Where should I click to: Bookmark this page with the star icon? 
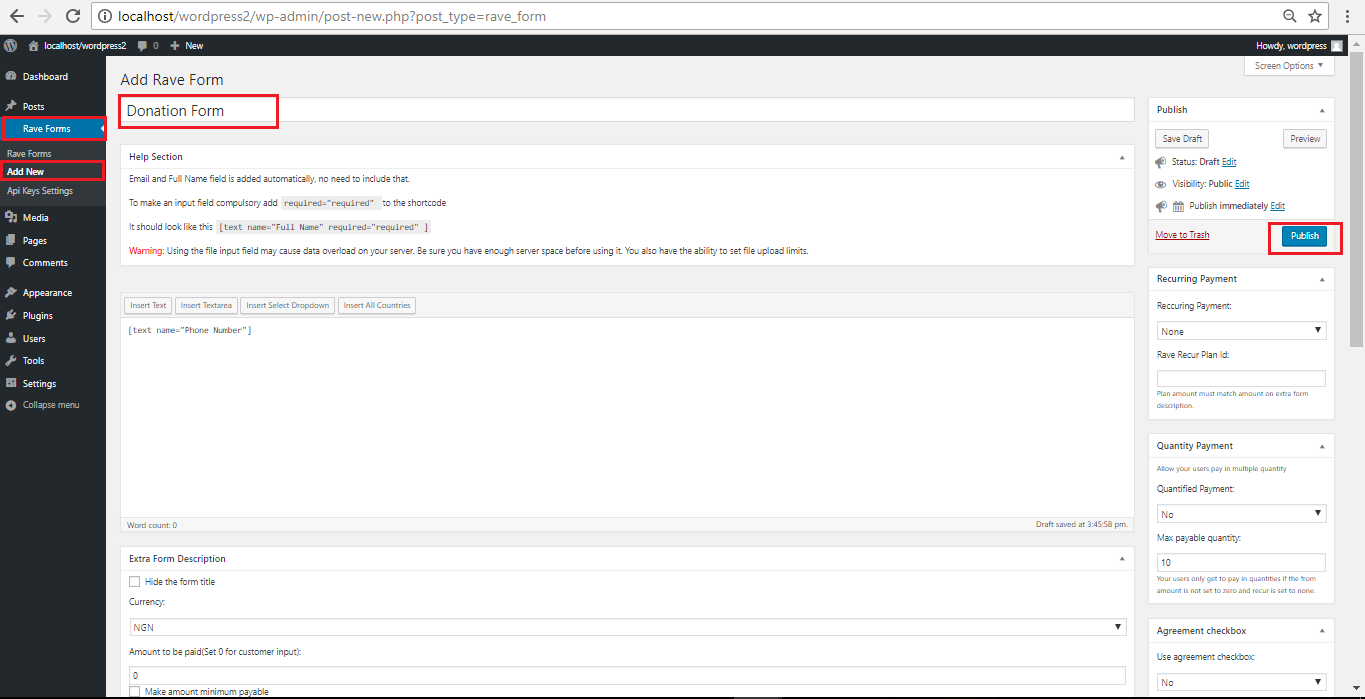(1315, 16)
